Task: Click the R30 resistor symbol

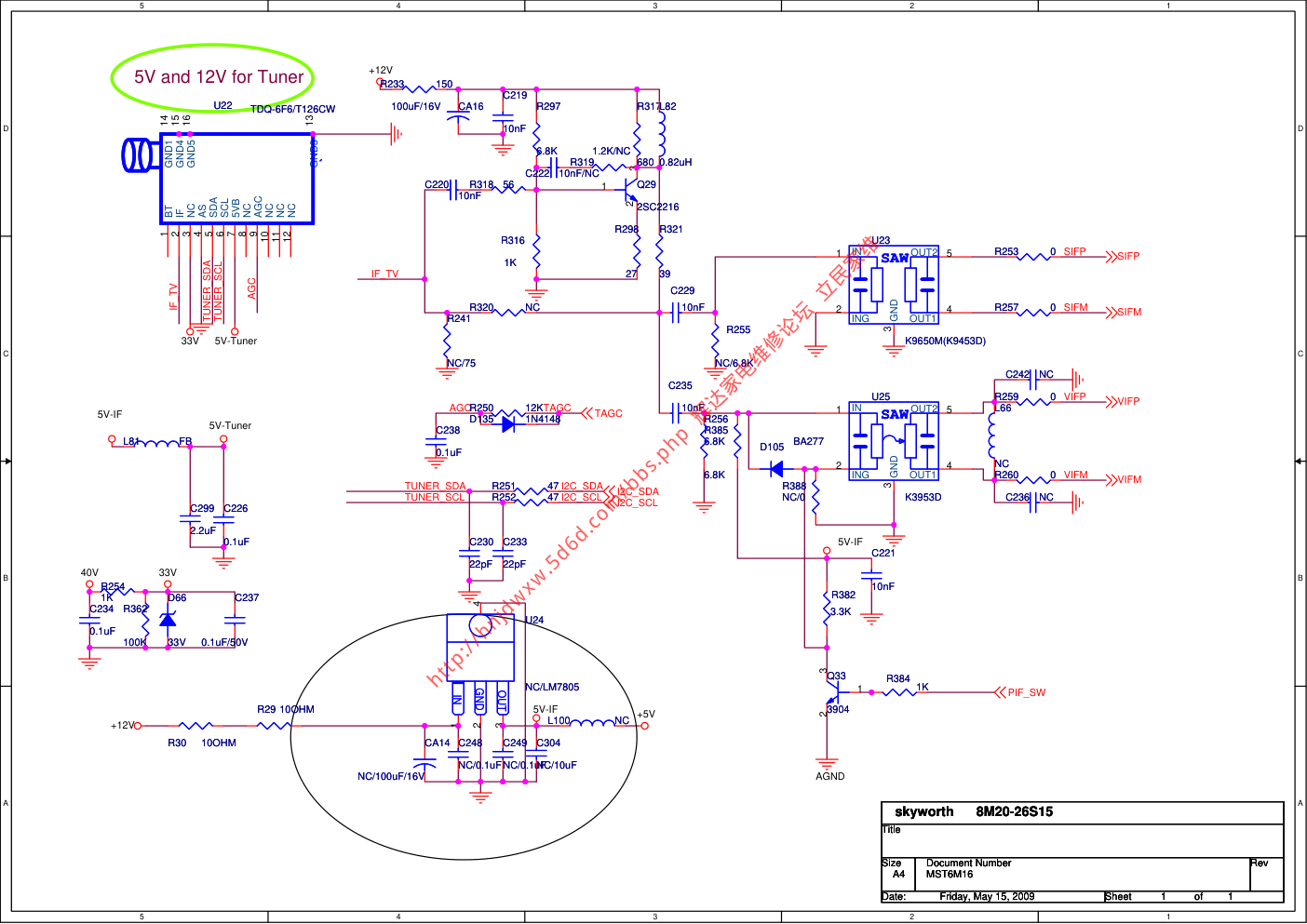Action: pos(196,725)
